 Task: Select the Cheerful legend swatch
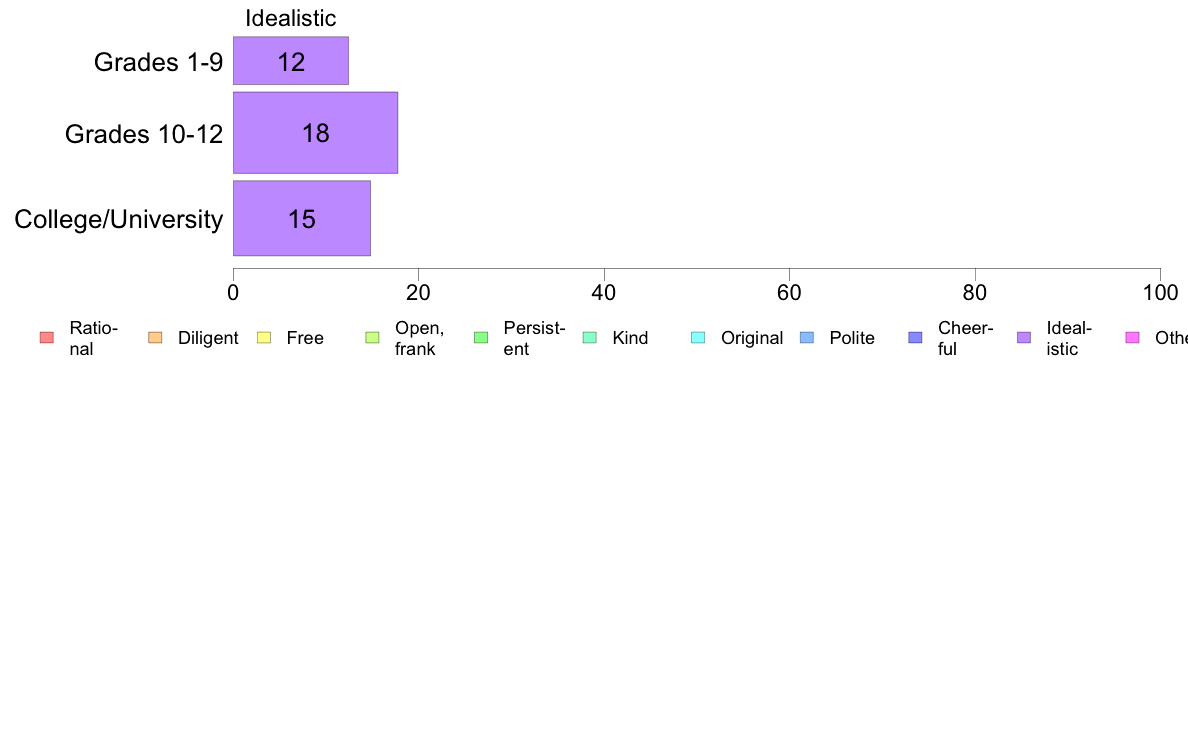coord(915,338)
